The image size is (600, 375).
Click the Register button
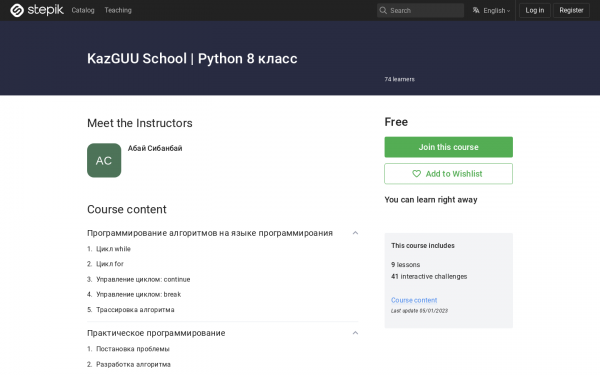[571, 10]
